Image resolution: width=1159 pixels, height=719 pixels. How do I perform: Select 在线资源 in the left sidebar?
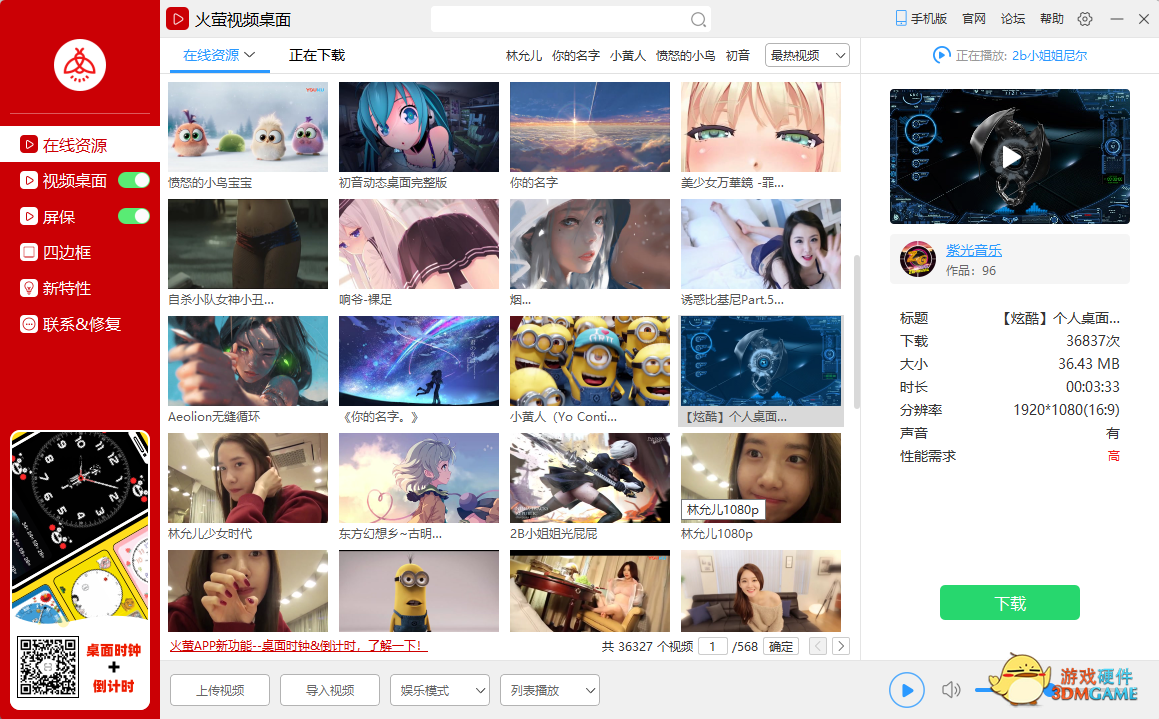click(80, 145)
